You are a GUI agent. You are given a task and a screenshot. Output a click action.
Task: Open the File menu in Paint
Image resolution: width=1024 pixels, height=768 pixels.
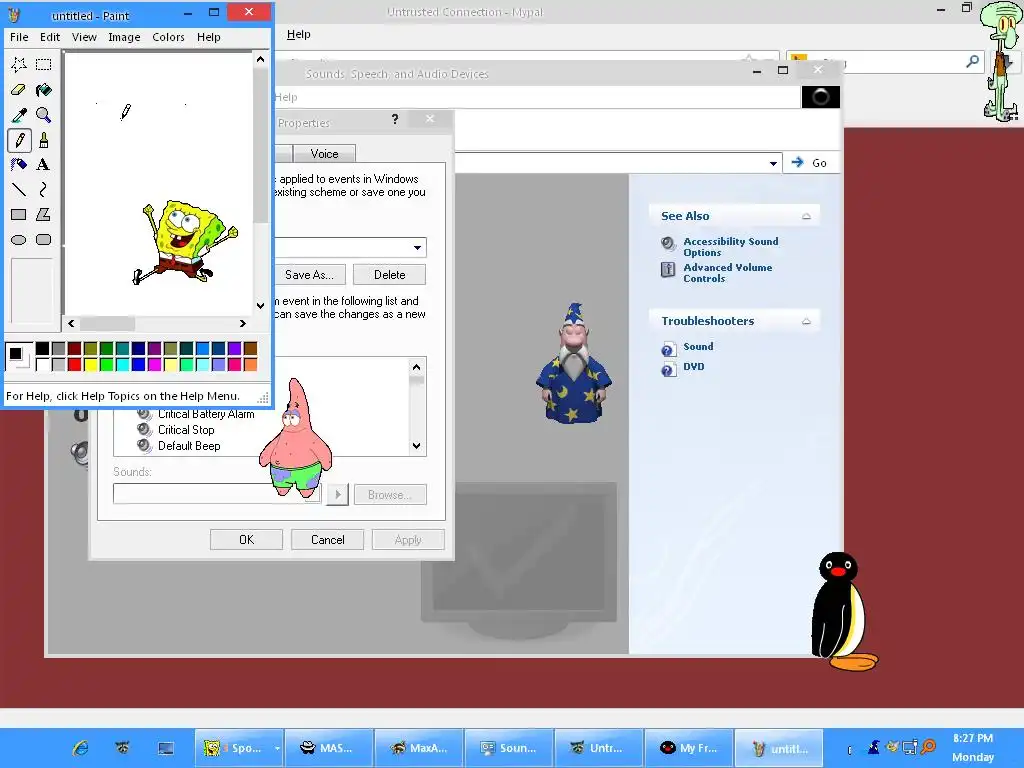point(19,37)
